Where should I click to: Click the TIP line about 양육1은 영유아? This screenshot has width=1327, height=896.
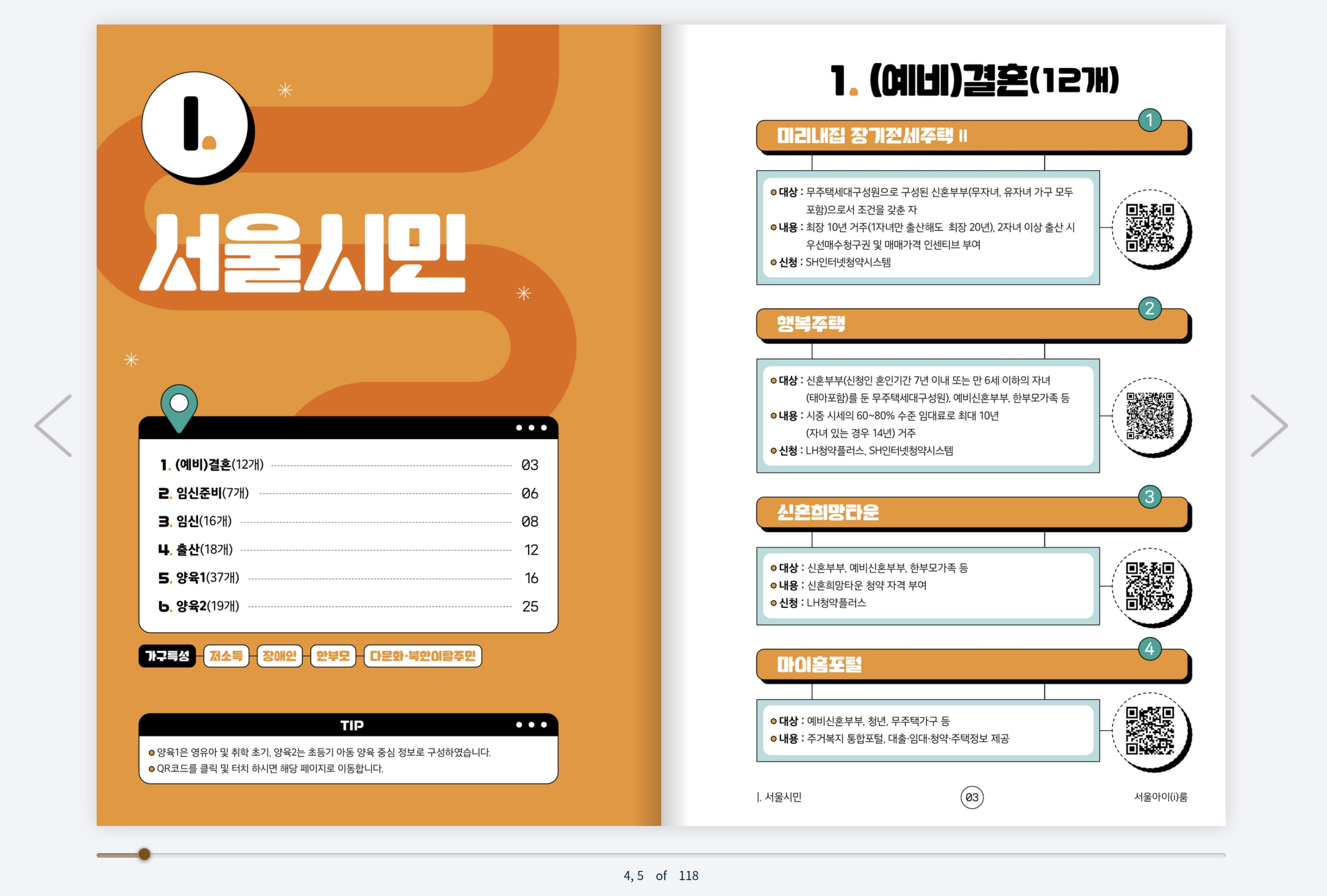[x=320, y=752]
